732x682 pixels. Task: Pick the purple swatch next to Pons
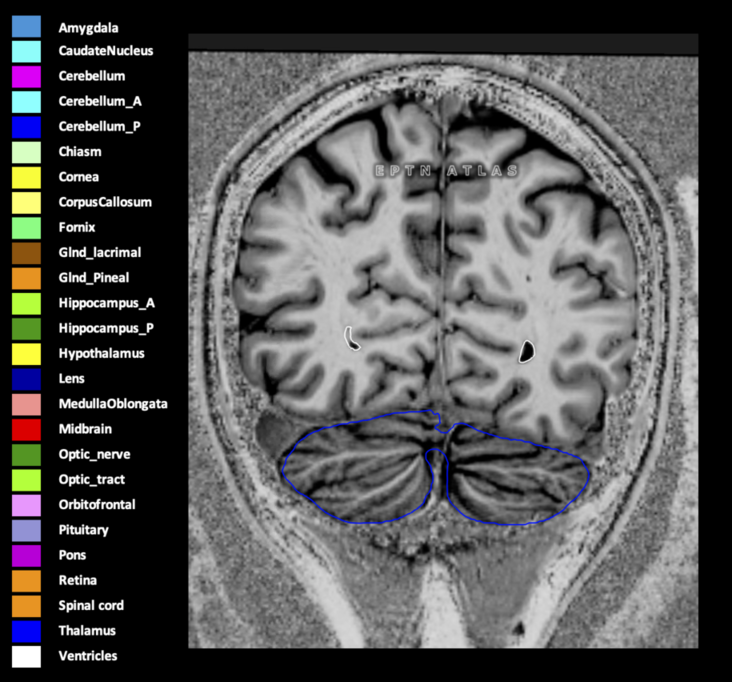(x=26, y=556)
